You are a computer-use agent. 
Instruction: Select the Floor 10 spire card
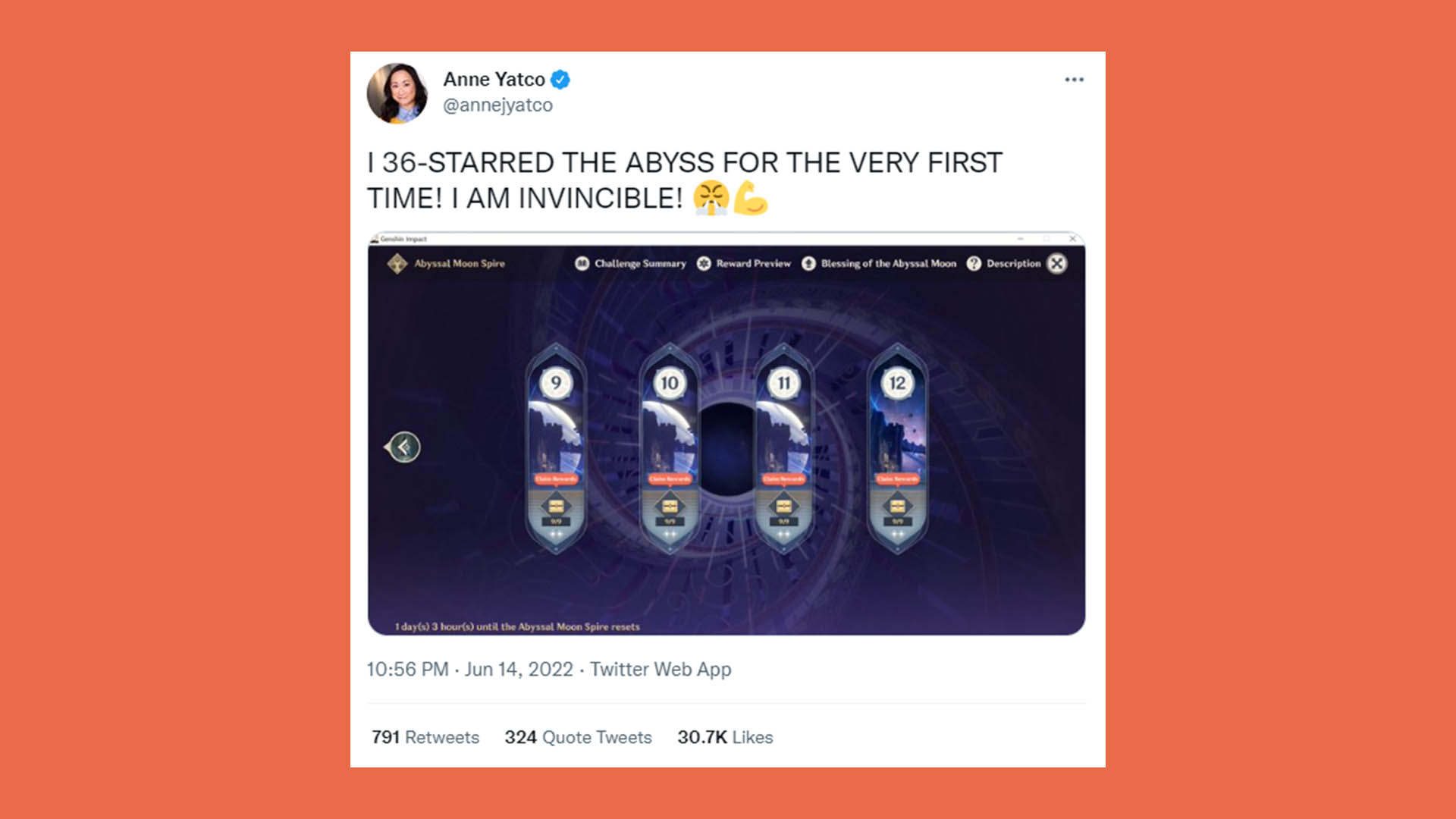670,448
